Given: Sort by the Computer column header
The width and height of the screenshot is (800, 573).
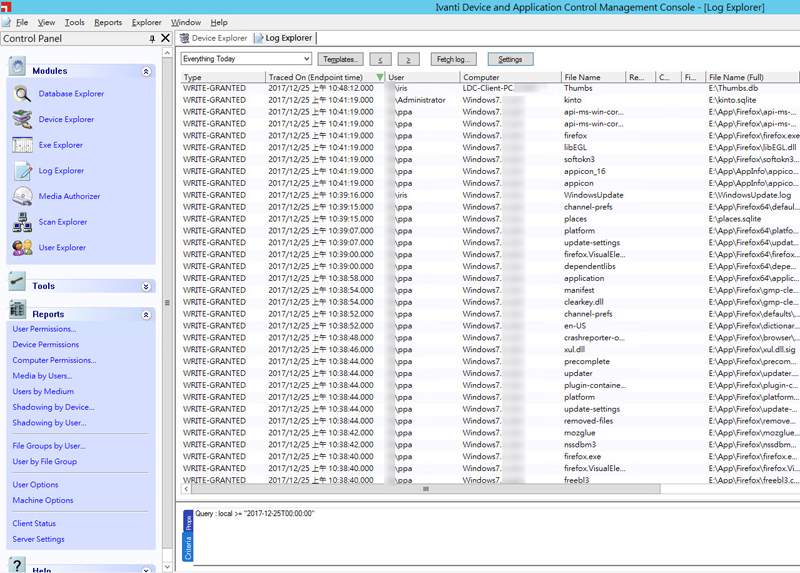Looking at the screenshot, I should click(x=510, y=77).
